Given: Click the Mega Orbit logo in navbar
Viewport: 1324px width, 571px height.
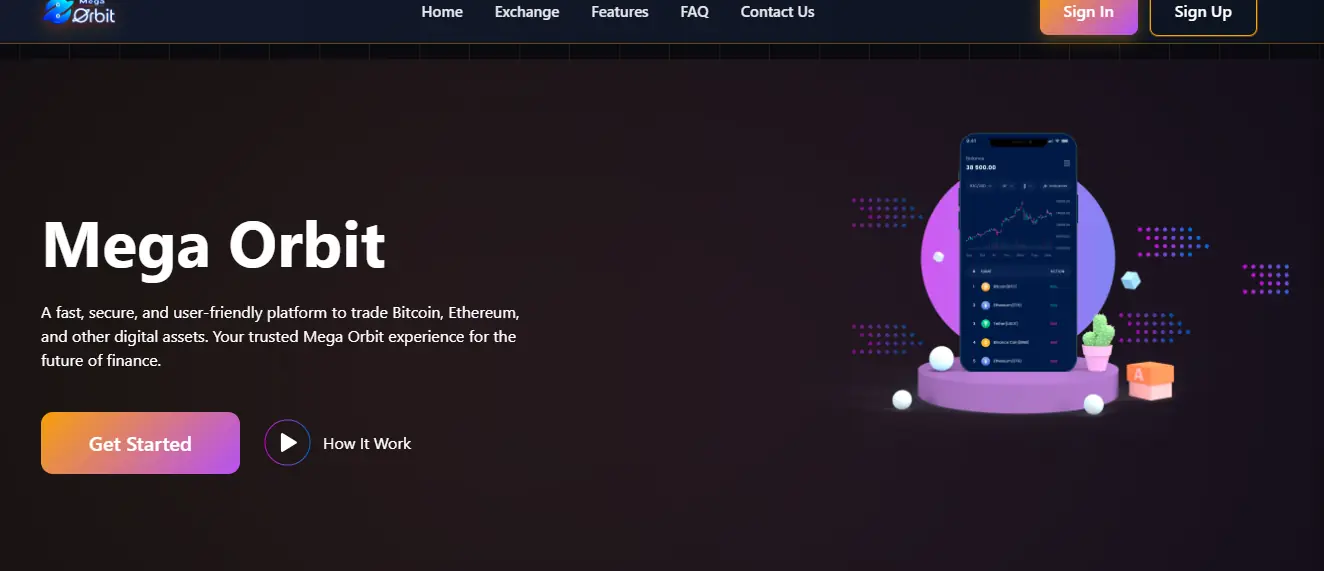Looking at the screenshot, I should pos(80,12).
